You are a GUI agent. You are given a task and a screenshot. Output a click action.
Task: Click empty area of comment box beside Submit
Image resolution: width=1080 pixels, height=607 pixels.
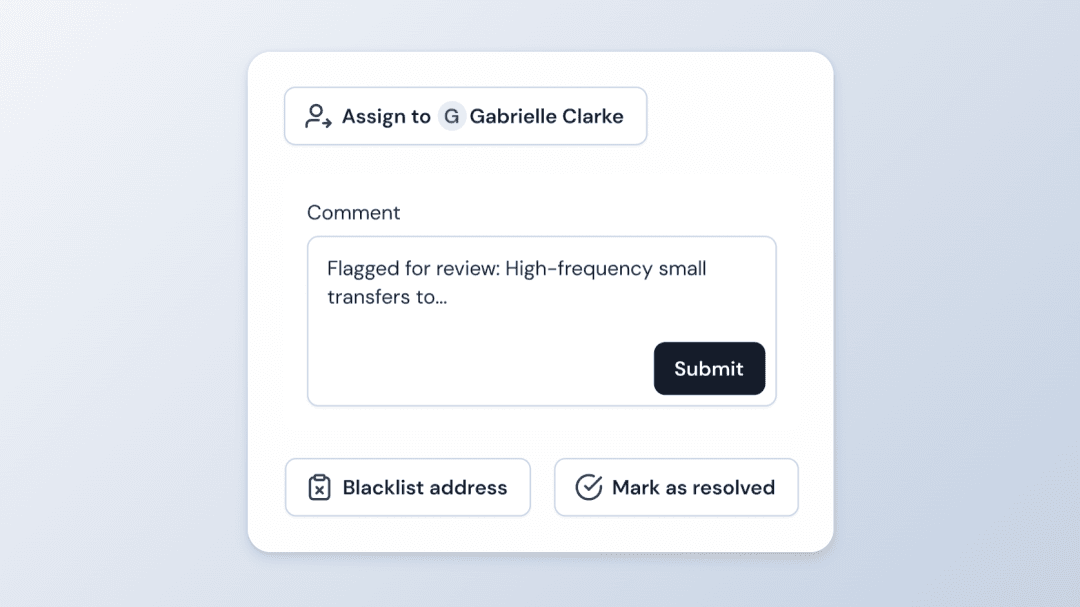tap(480, 369)
